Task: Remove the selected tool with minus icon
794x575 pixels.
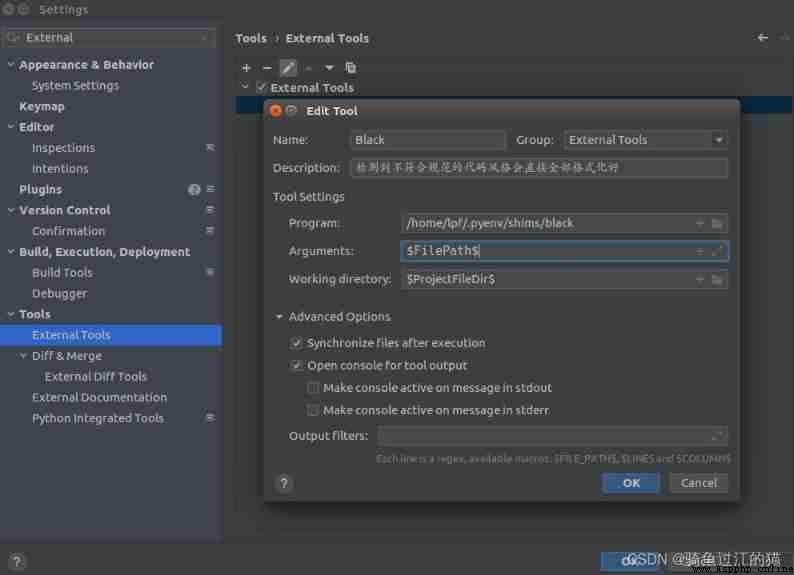Action: [x=267, y=68]
